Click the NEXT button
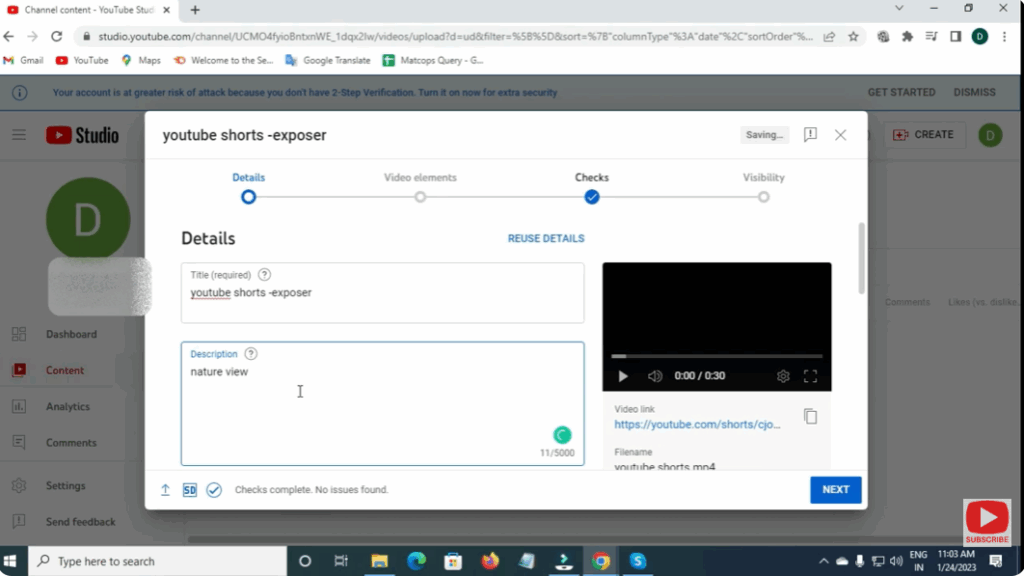The width and height of the screenshot is (1024, 576). (835, 490)
